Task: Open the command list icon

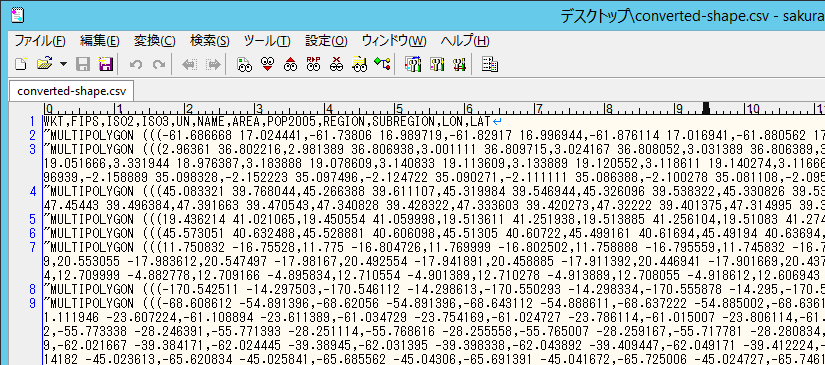Action: [490, 65]
